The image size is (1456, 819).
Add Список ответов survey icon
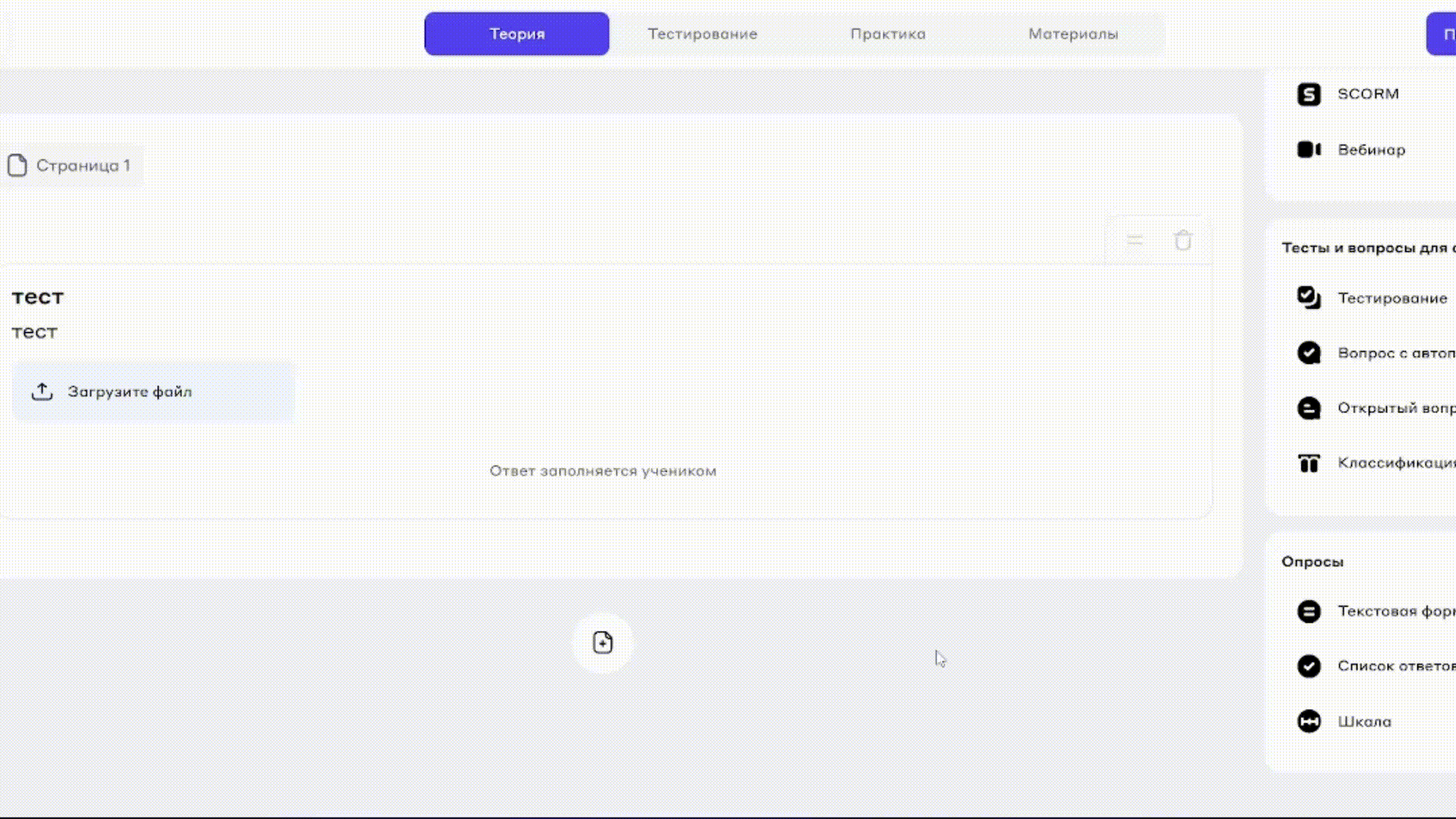point(1309,667)
